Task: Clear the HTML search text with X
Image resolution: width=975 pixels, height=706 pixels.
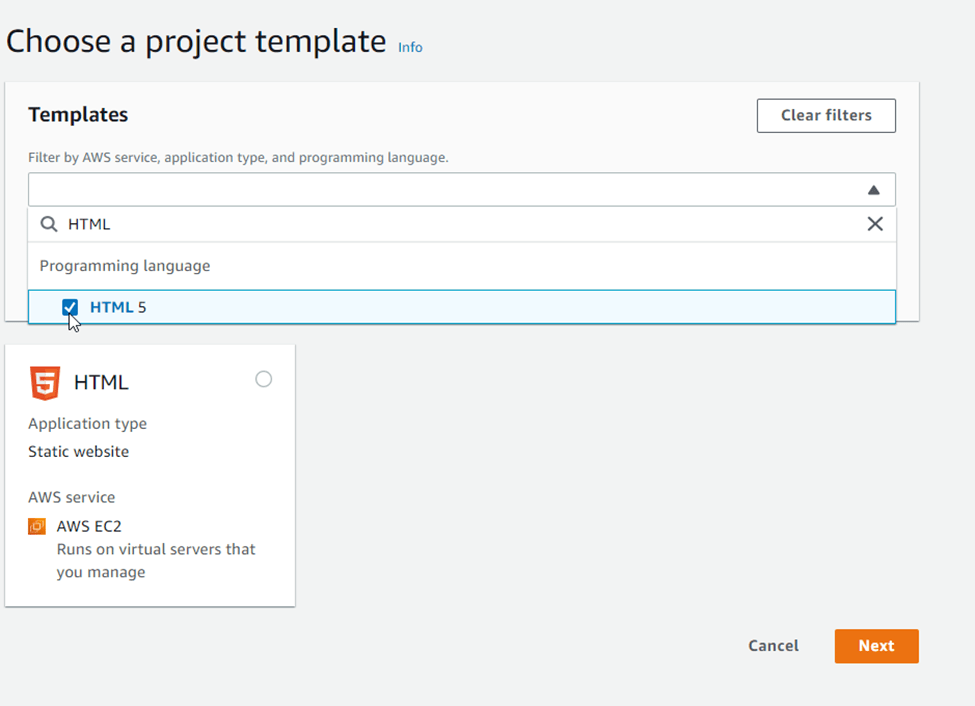Action: click(875, 224)
